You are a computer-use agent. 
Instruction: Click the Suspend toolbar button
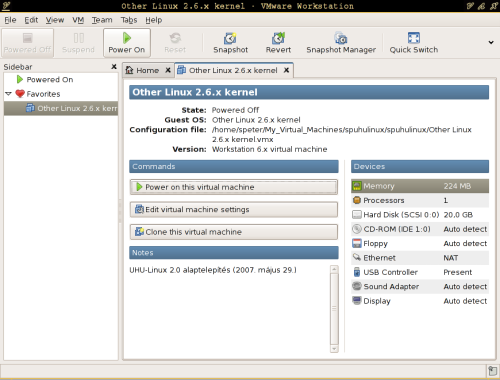78,43
